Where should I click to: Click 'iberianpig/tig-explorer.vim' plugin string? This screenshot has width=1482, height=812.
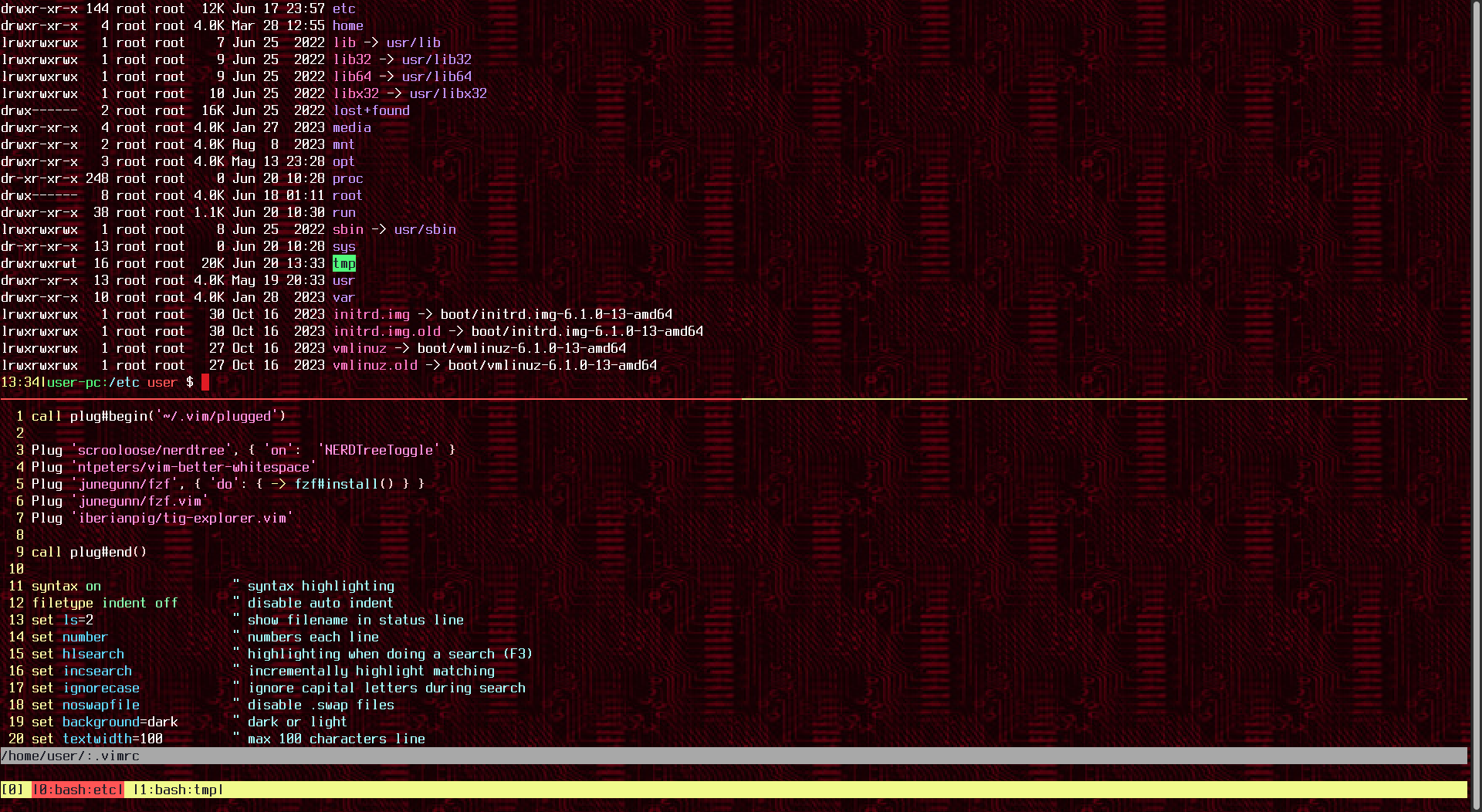point(182,518)
